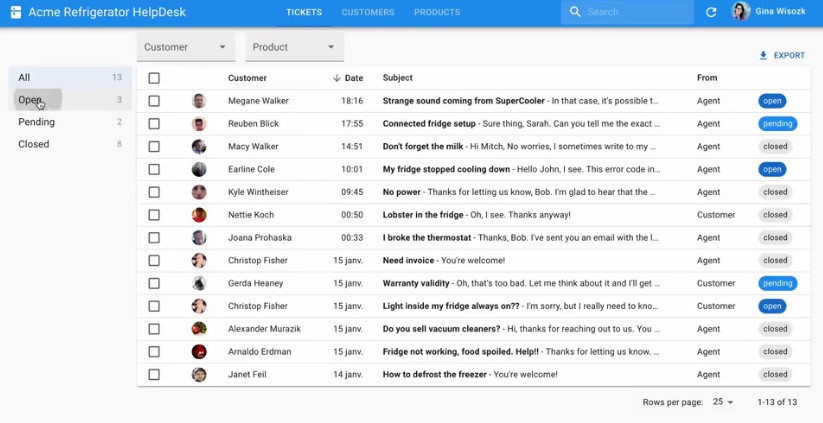This screenshot has height=423, width=823.
Task: Open the 'How to defrost the freezer' ticket
Action: [x=435, y=375]
